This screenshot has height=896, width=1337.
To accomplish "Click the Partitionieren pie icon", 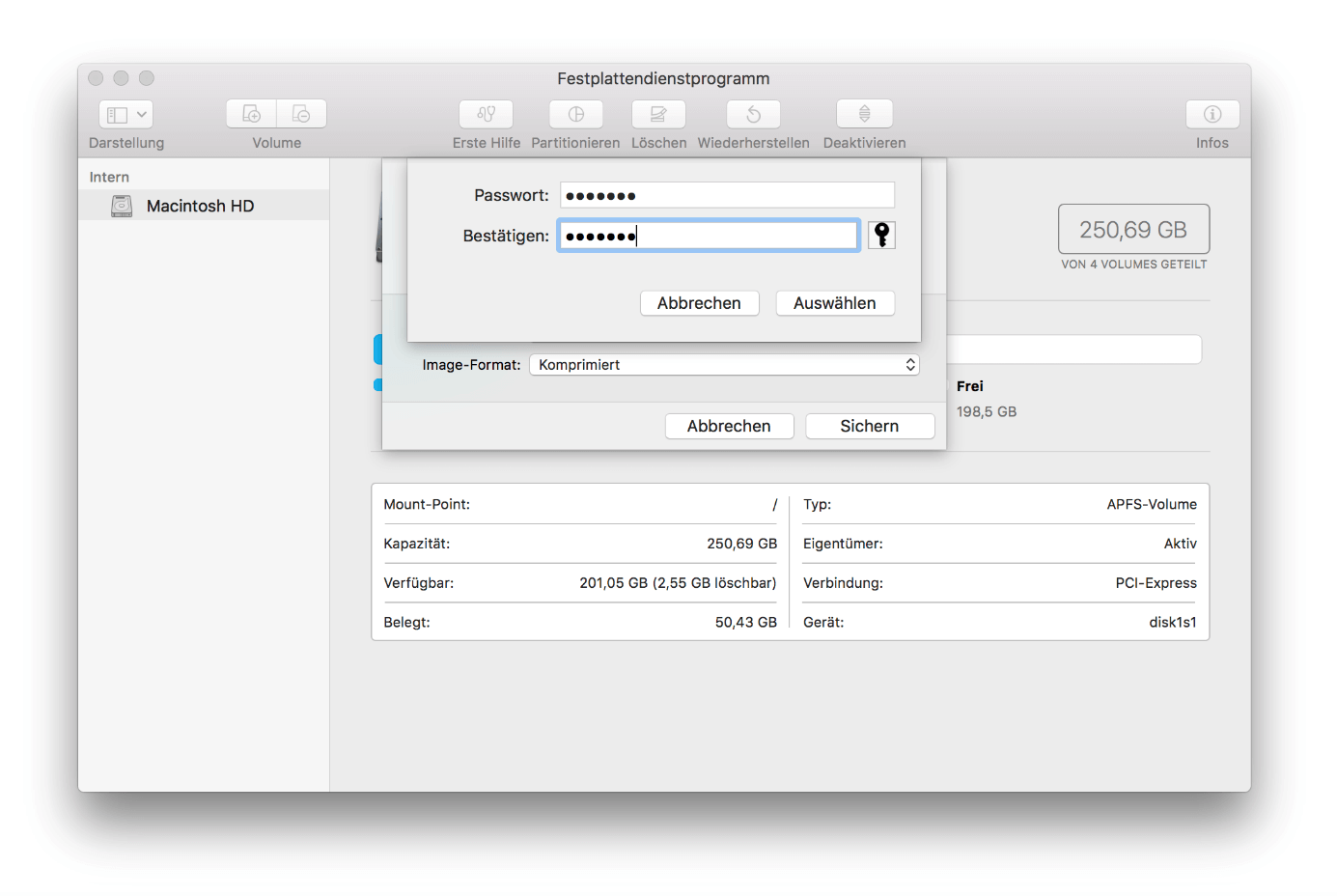I will click(x=576, y=114).
